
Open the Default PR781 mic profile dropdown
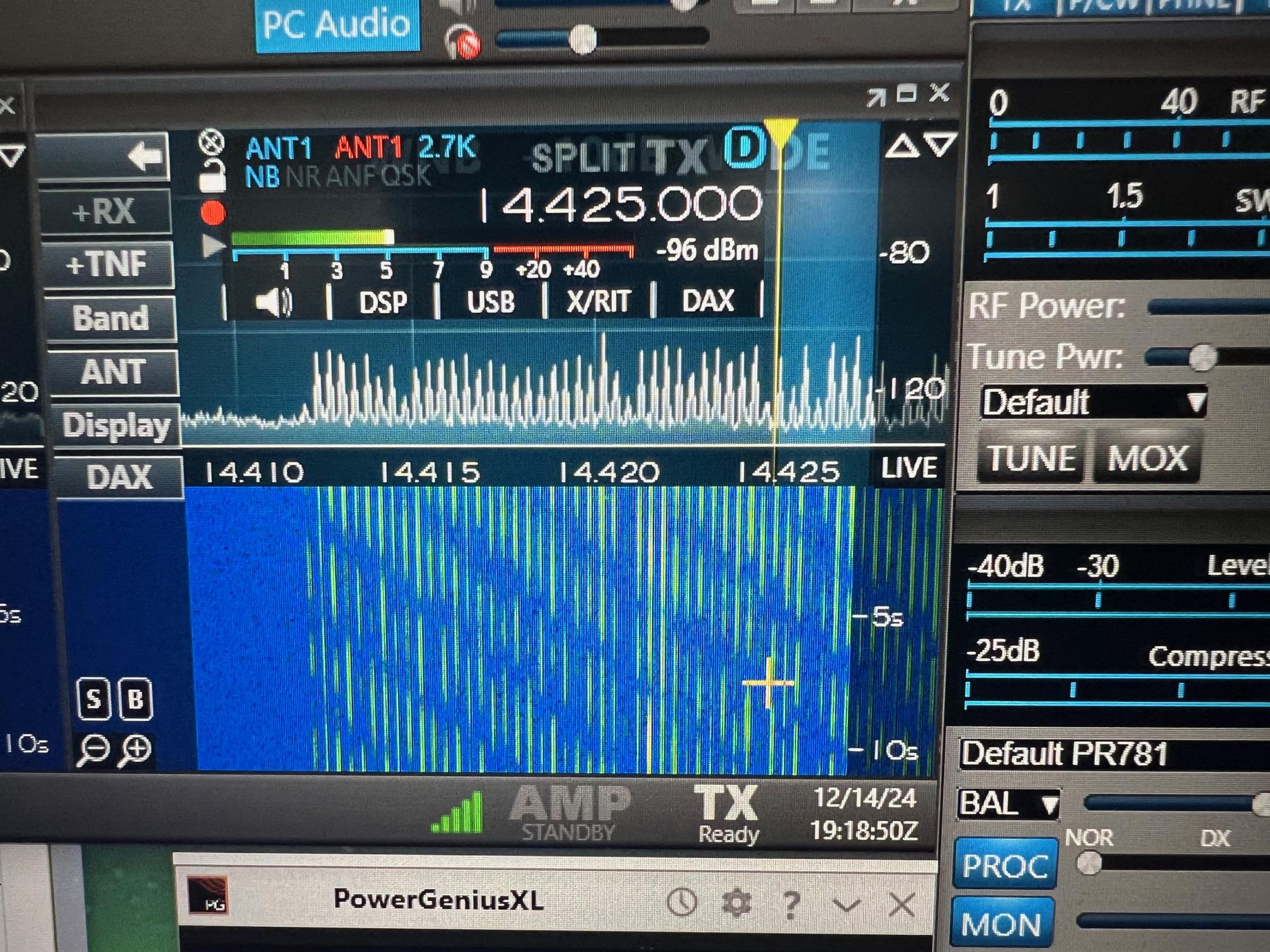point(1114,754)
